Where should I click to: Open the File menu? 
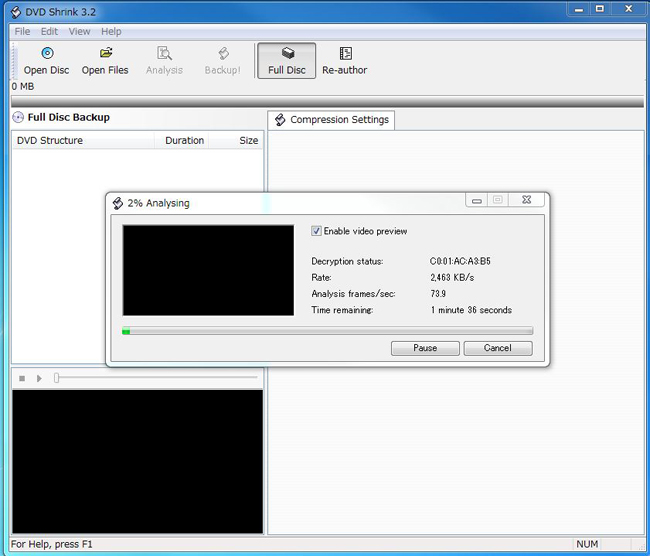[x=22, y=32]
